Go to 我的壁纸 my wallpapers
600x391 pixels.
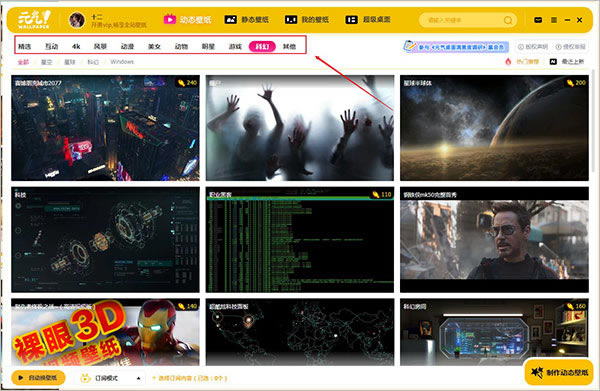click(307, 19)
